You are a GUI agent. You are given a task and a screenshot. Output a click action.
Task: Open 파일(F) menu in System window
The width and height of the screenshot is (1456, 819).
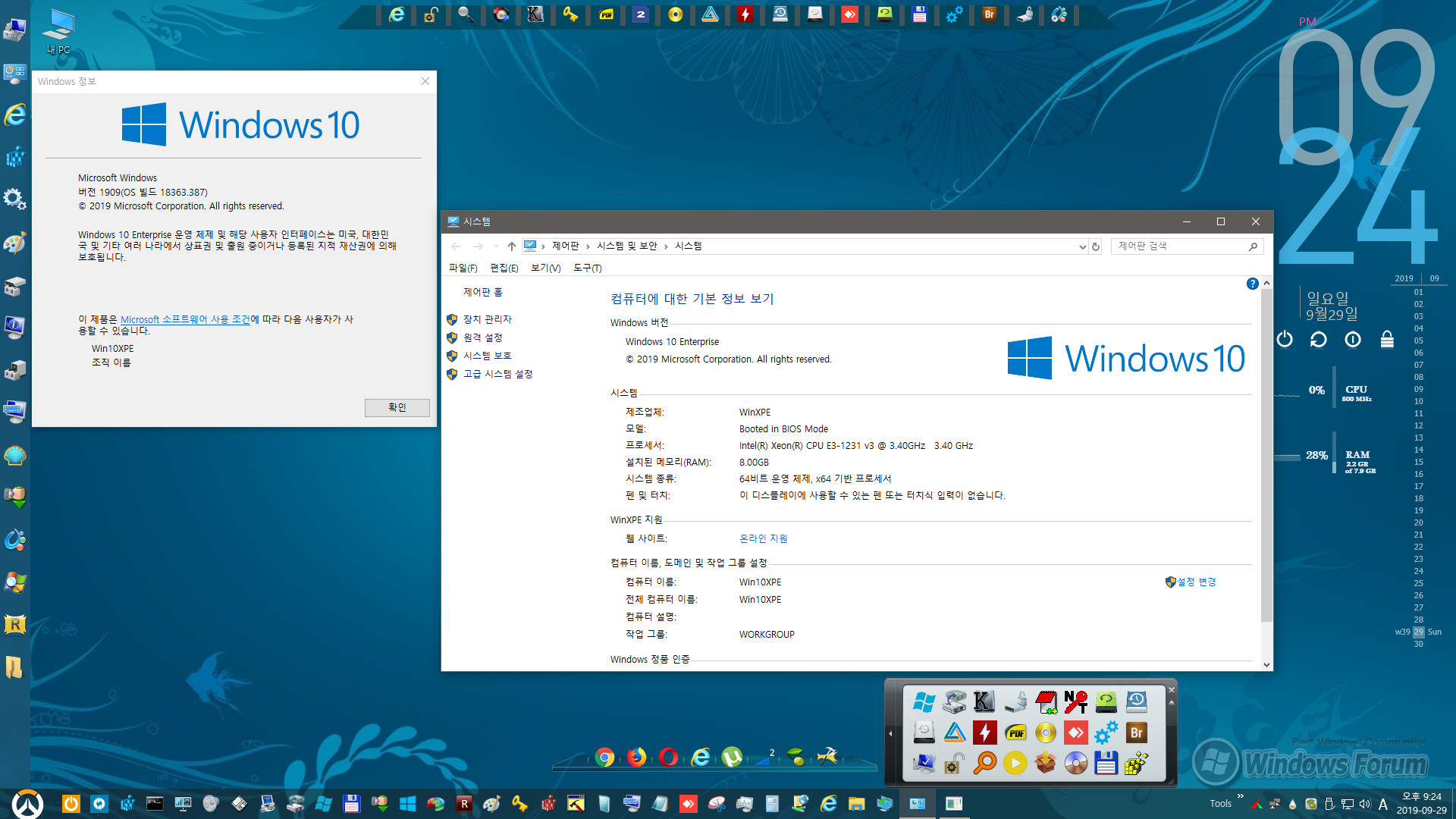pyautogui.click(x=463, y=268)
